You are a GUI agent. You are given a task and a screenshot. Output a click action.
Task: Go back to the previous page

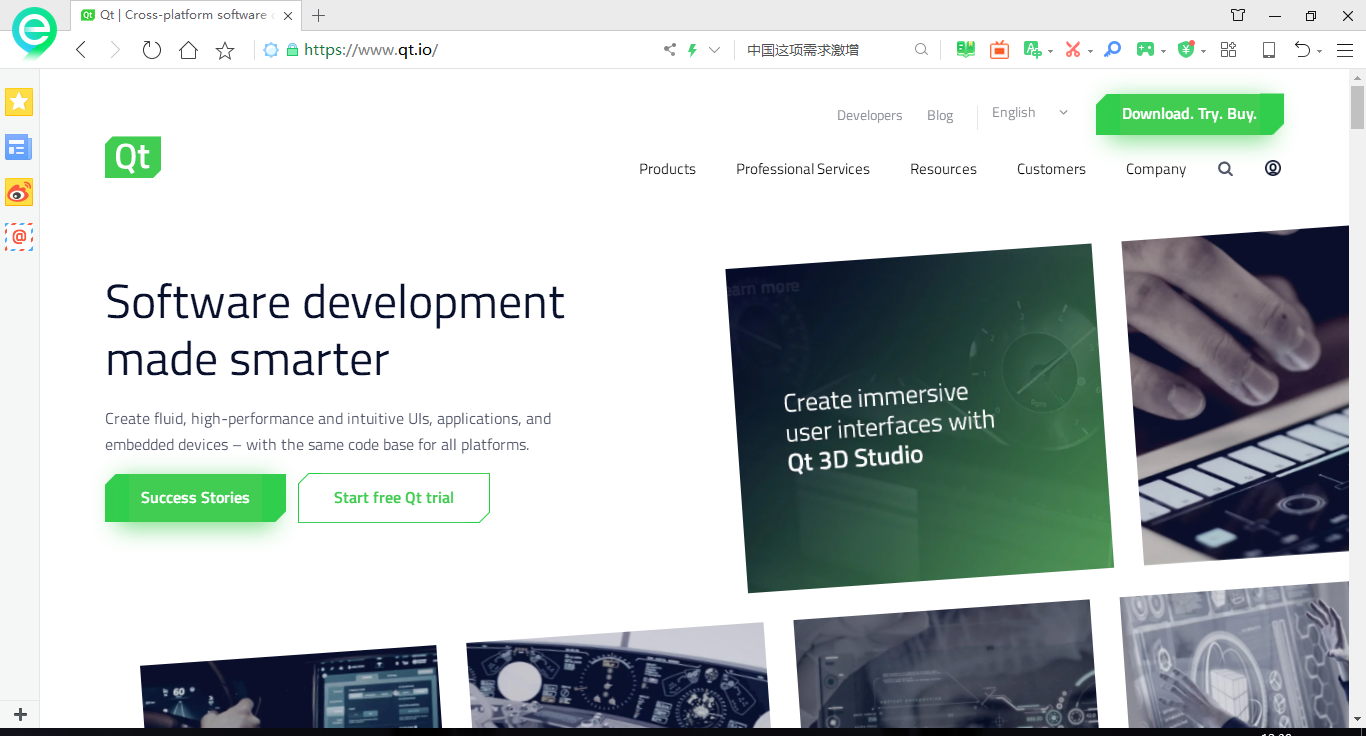click(x=81, y=50)
